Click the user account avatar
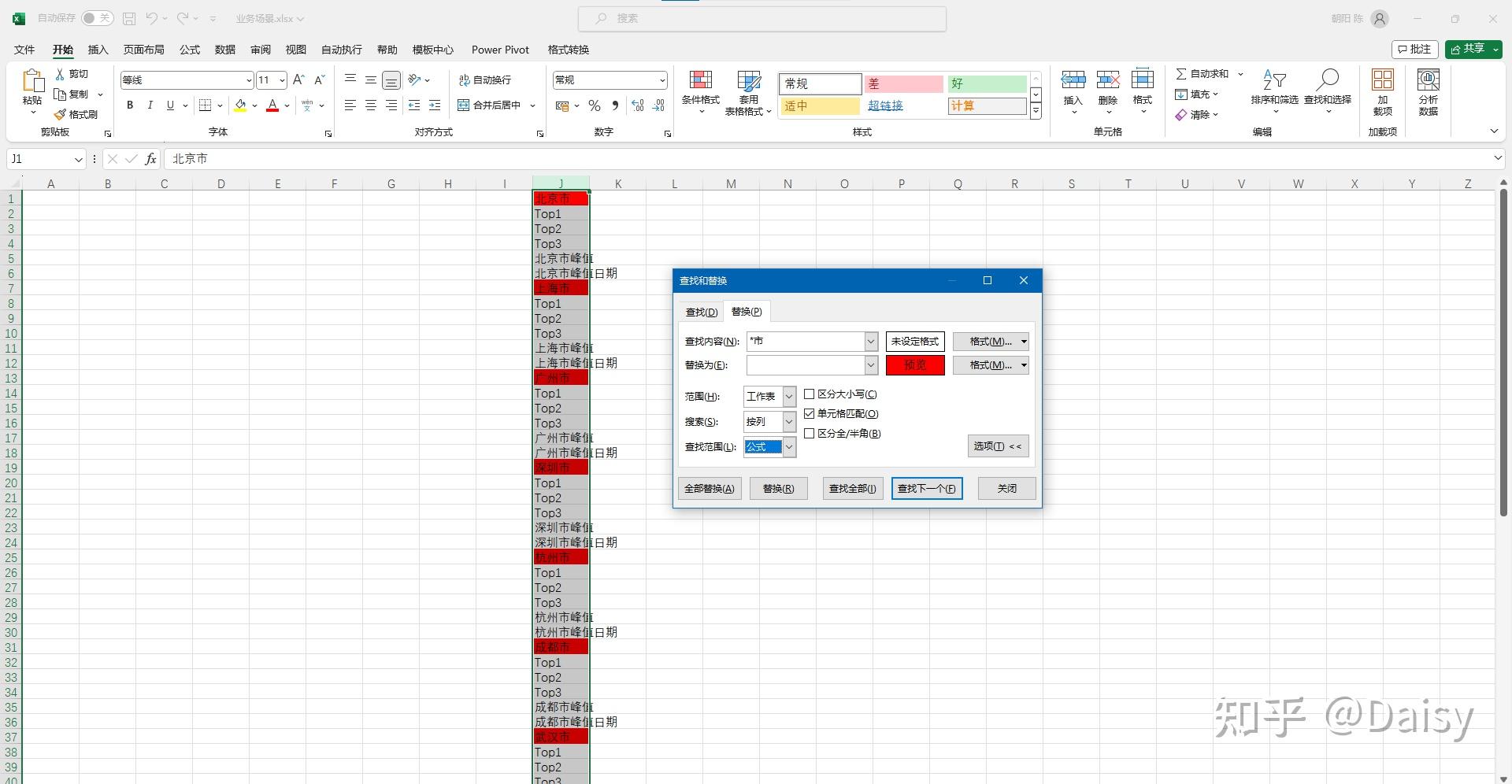The width and height of the screenshot is (1512, 784). [x=1380, y=18]
